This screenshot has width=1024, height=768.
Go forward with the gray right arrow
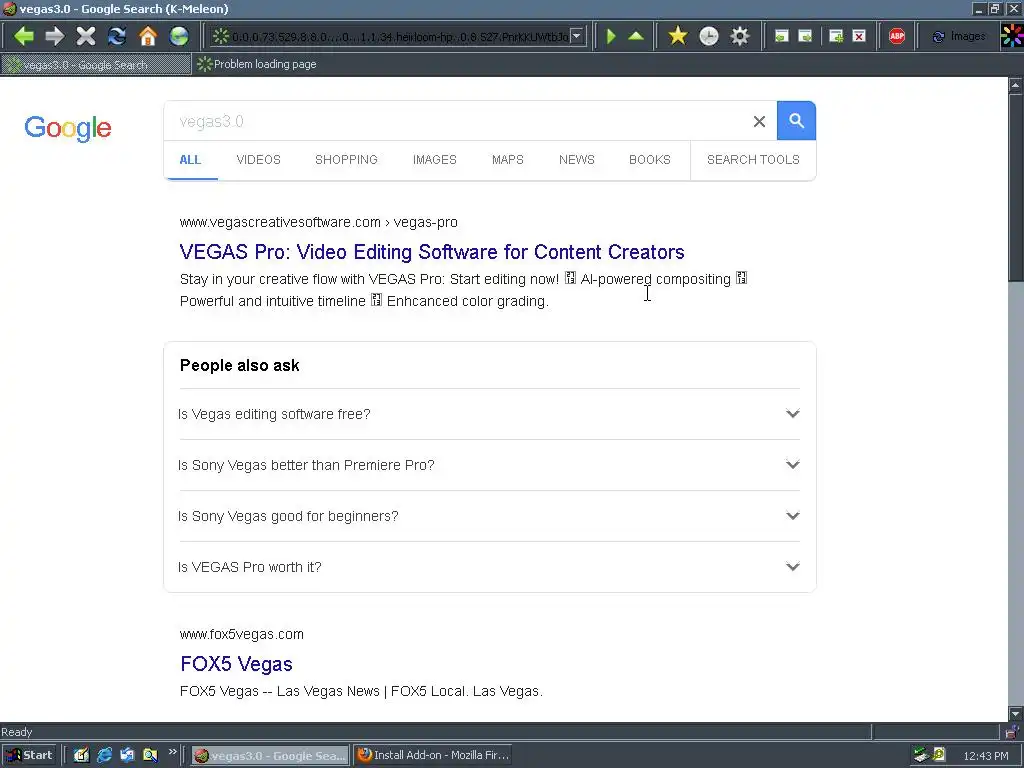pyautogui.click(x=55, y=36)
